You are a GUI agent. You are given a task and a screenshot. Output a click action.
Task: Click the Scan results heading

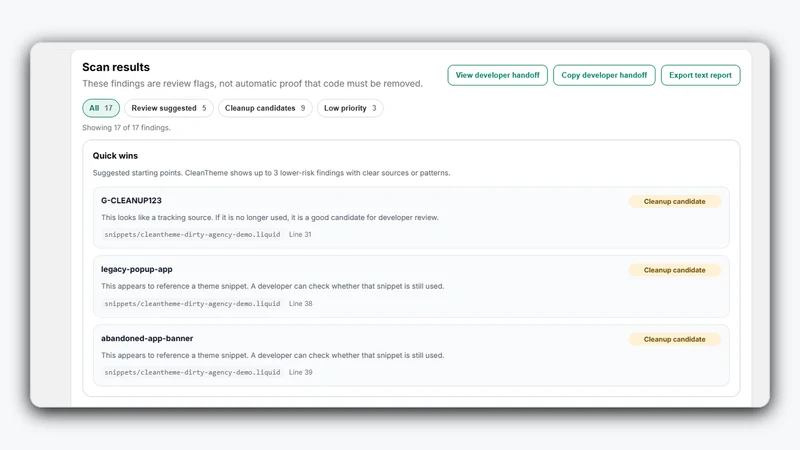pos(116,67)
